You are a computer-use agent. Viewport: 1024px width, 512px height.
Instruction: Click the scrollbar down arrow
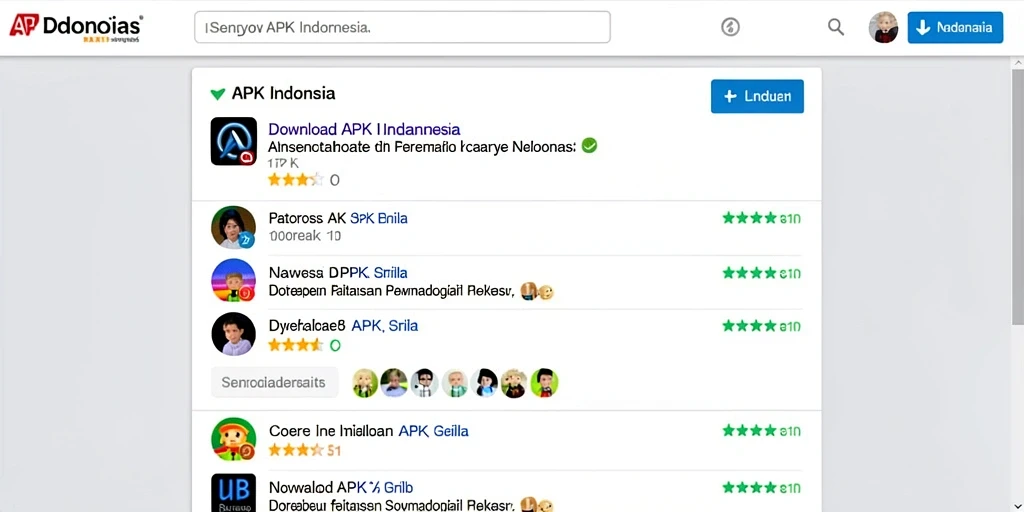click(1017, 506)
